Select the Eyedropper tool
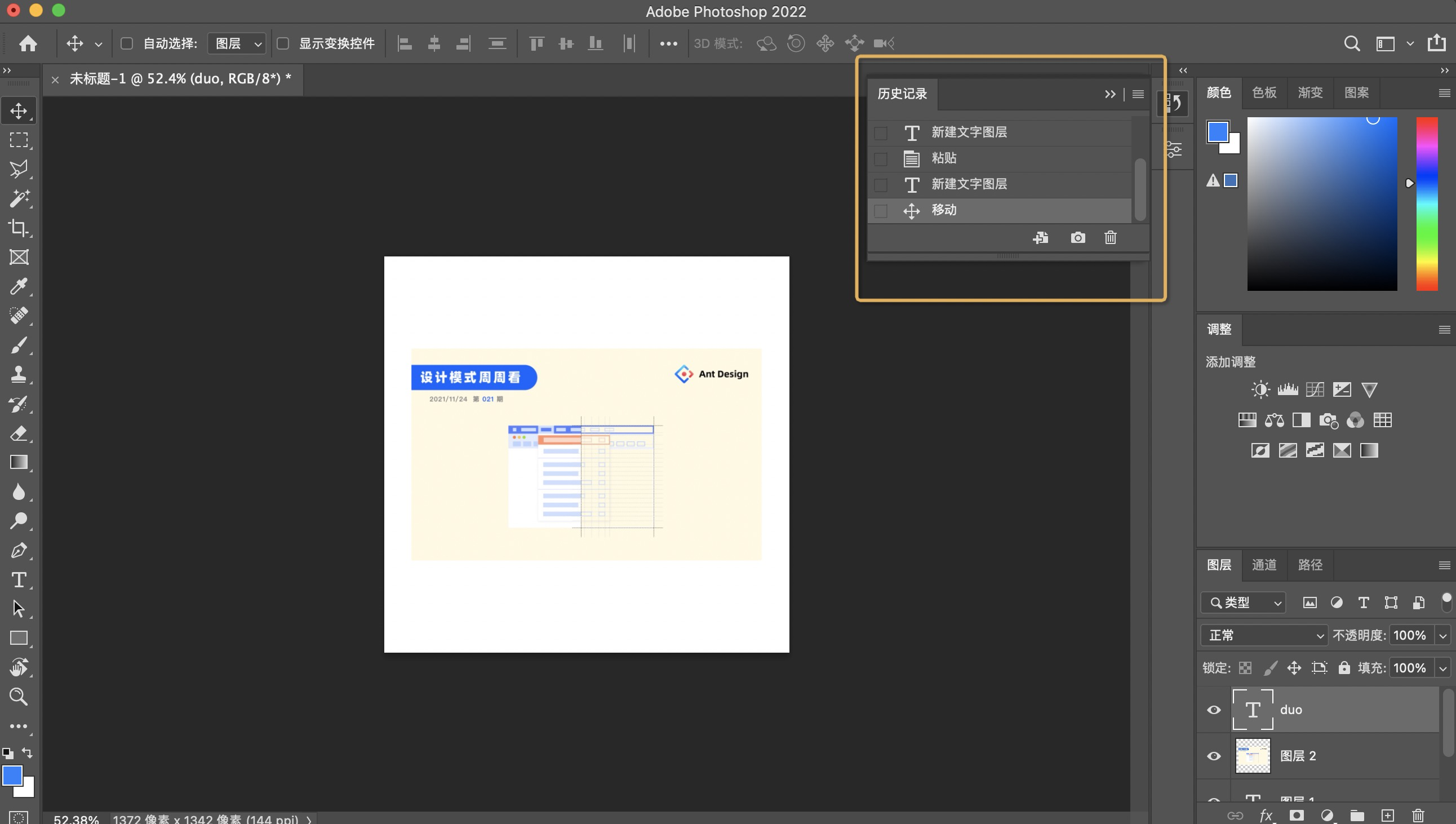Screen dimensions: 1456x824 pos(19,286)
